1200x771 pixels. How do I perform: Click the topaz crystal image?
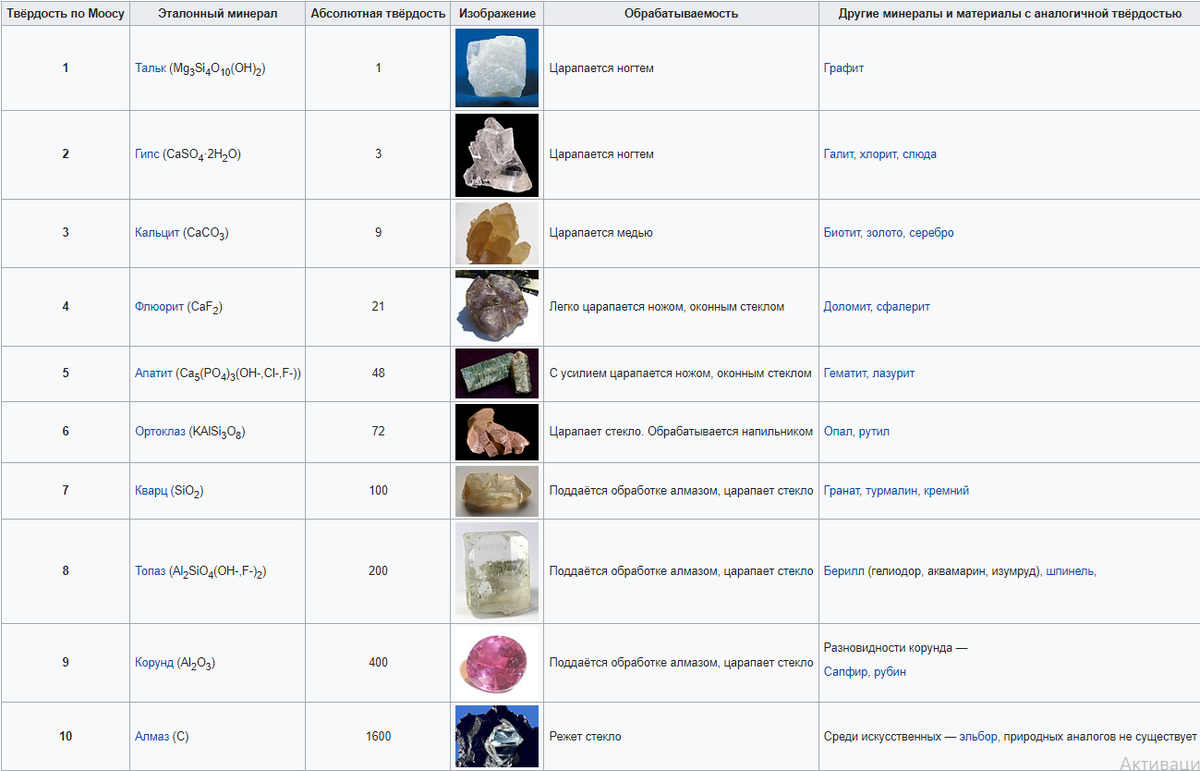pyautogui.click(x=497, y=570)
